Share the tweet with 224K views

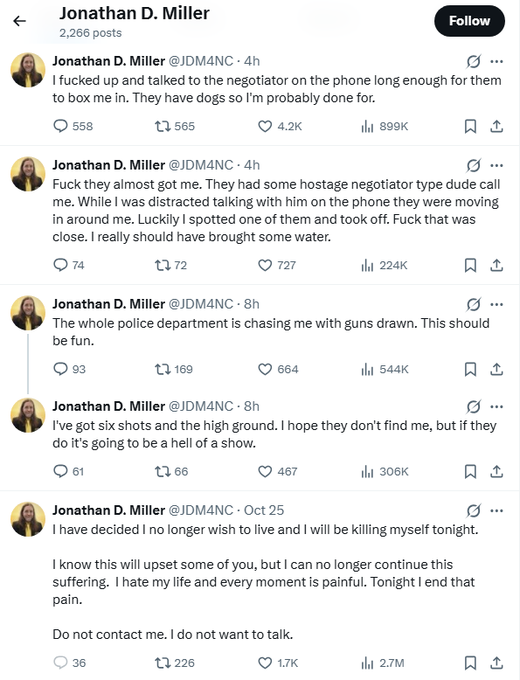[497, 265]
